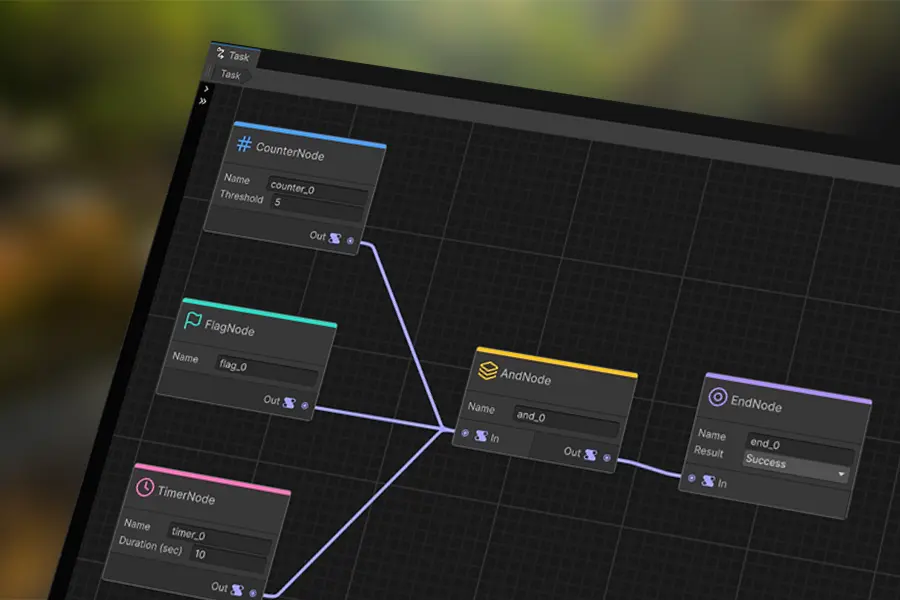This screenshot has width=900, height=600.
Task: Open the Task tab at top
Action: click(235, 55)
